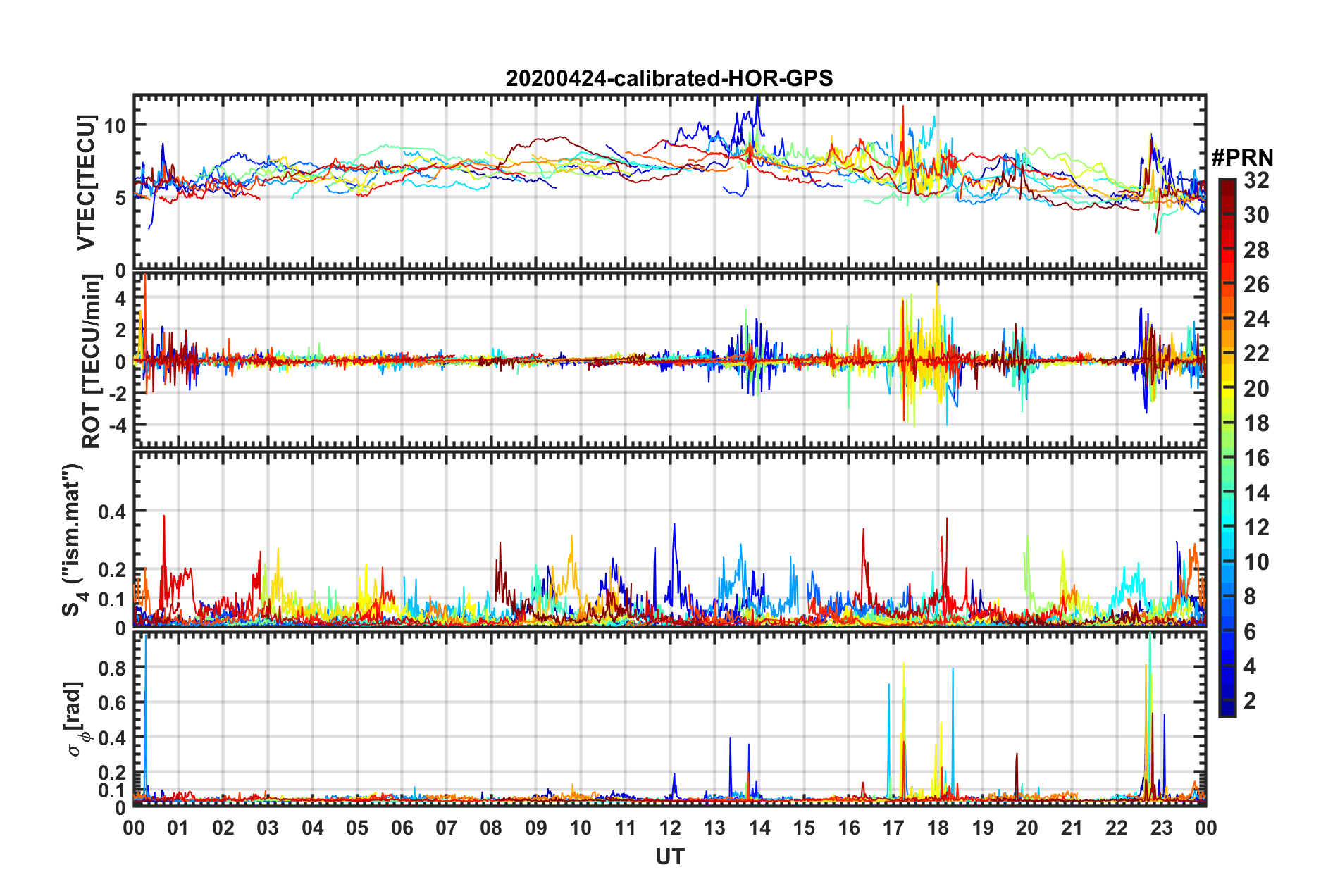This screenshot has height=896, width=1340.
Task: Click hour label "09" on UT axis
Action: (536, 828)
